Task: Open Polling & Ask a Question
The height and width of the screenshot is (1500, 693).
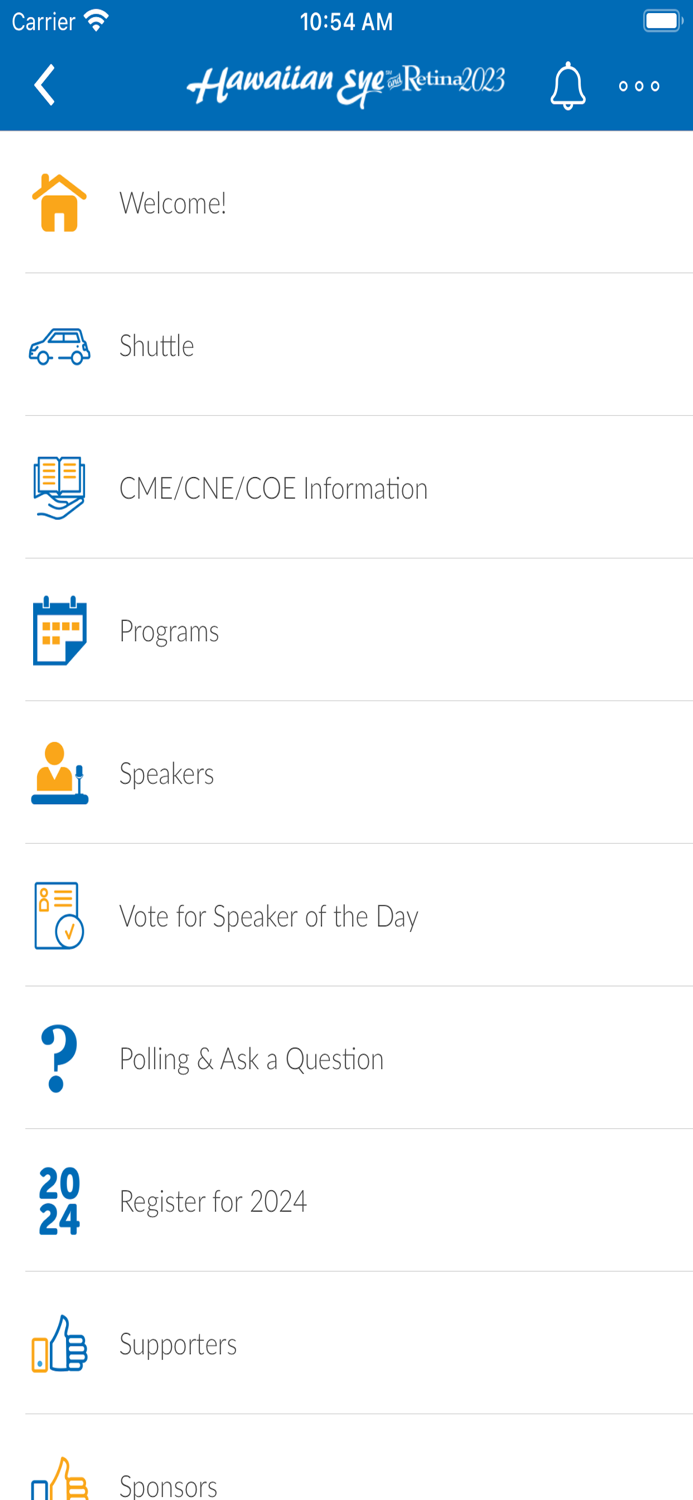Action: (x=251, y=1059)
